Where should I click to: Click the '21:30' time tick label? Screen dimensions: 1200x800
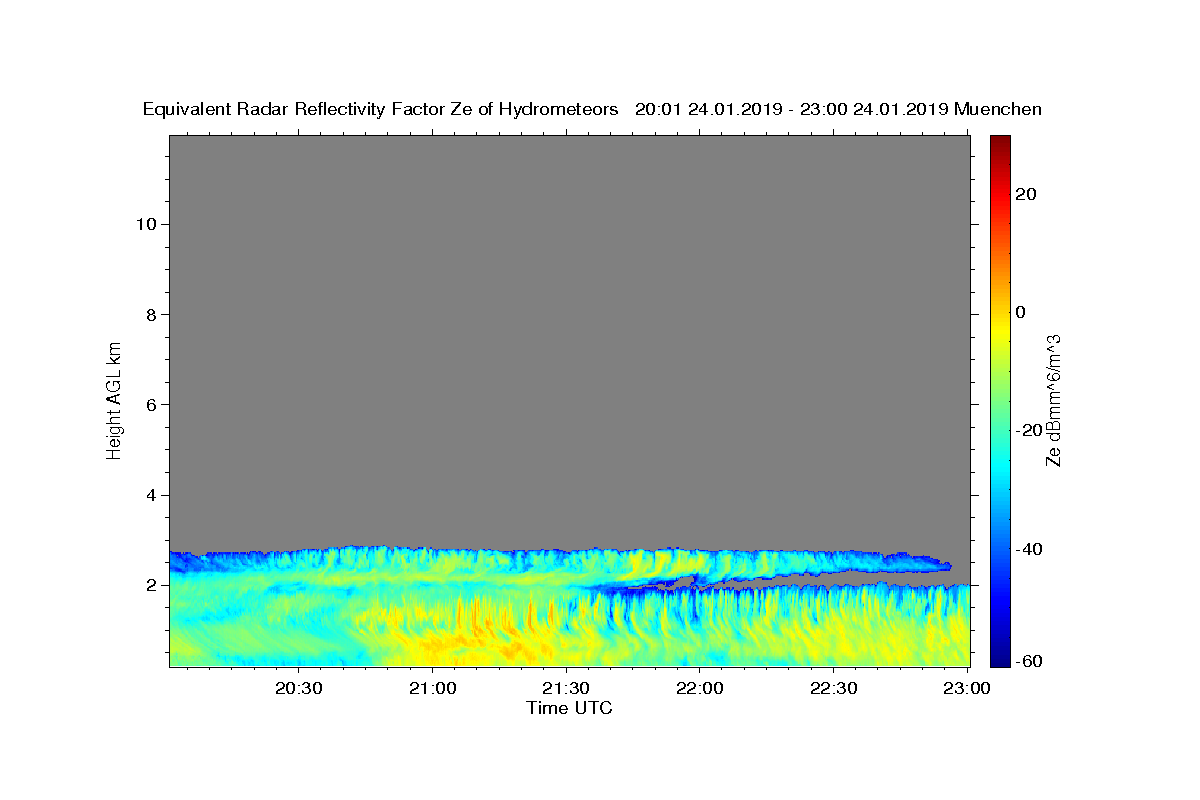pyautogui.click(x=566, y=688)
